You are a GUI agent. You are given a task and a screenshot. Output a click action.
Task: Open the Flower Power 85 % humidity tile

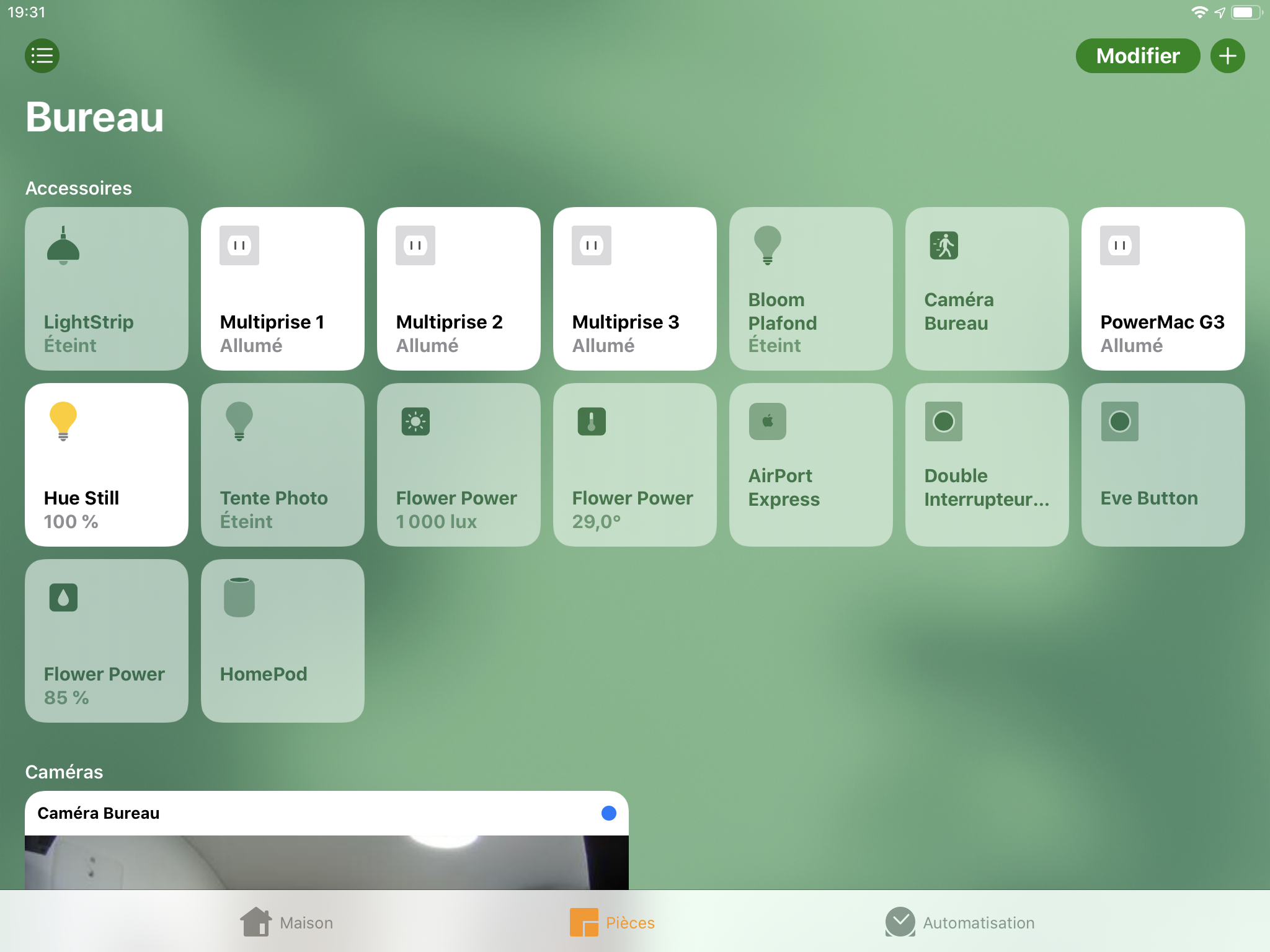107,641
